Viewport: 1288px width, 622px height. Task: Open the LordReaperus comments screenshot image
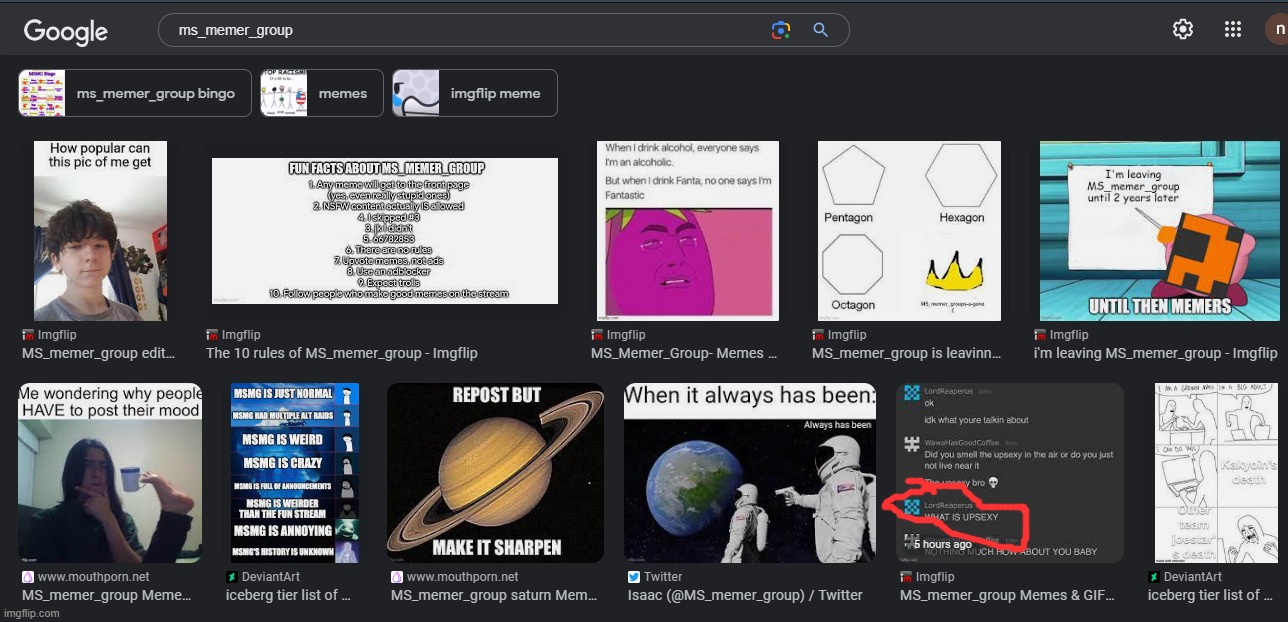(1010, 473)
